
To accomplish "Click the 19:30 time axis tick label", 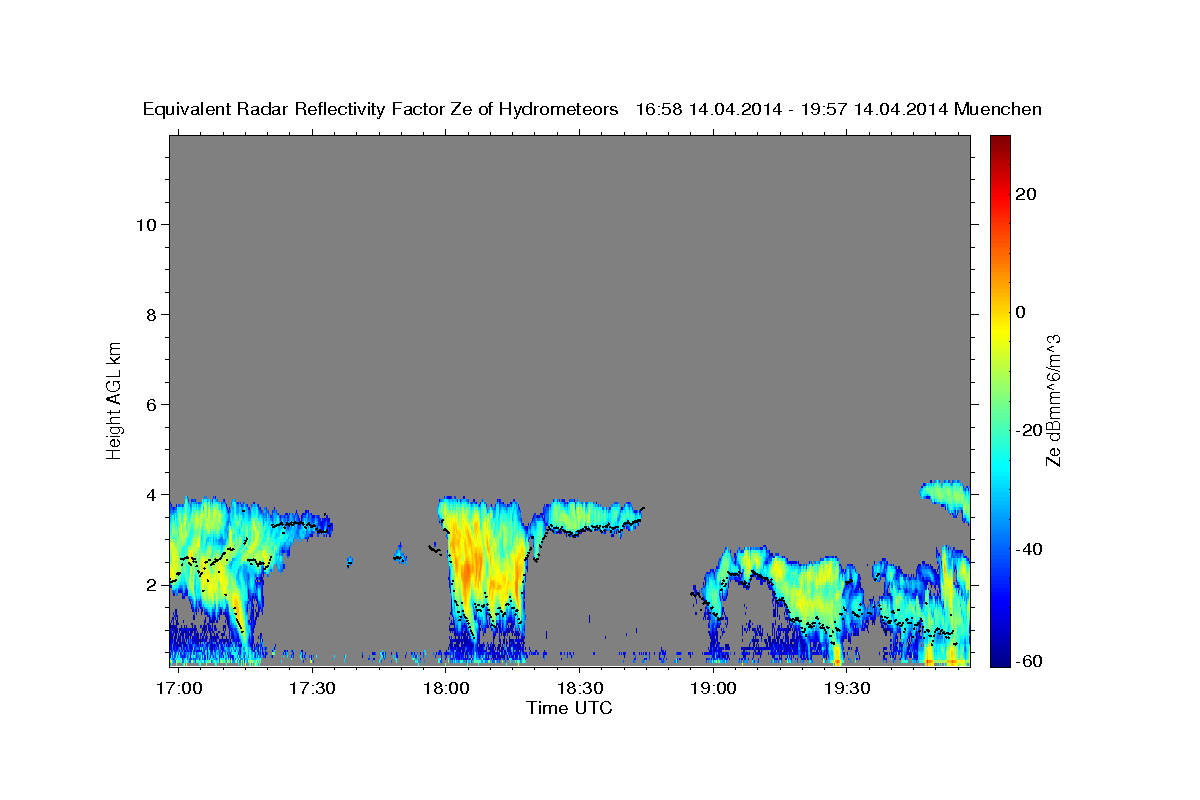I will (x=847, y=689).
